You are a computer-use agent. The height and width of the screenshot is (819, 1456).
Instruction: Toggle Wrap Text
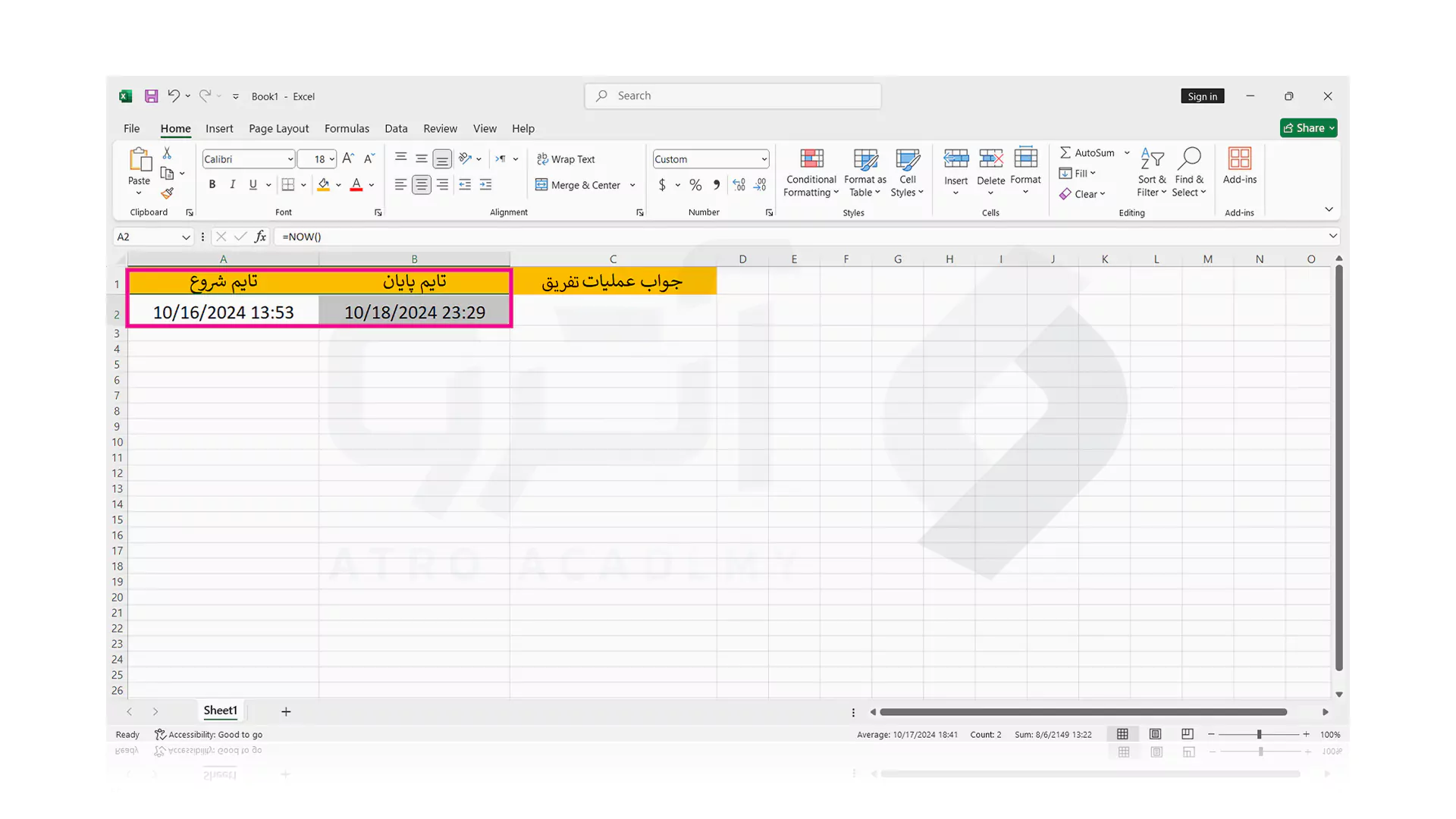(566, 159)
